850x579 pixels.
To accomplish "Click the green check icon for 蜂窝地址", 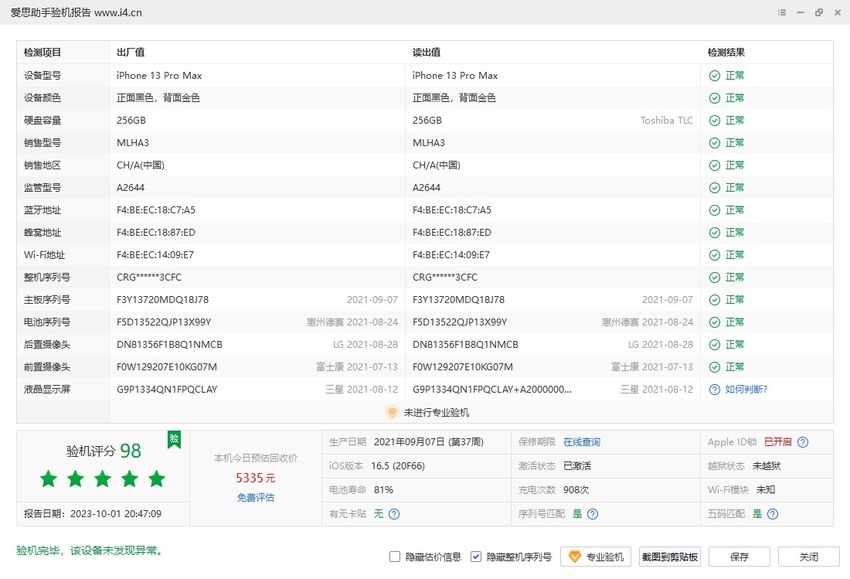I will click(x=714, y=233).
